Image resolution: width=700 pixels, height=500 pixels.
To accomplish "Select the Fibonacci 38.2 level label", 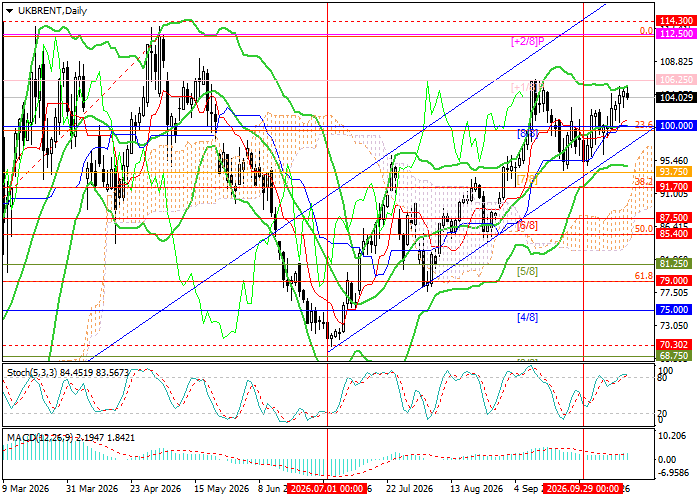I will tap(644, 182).
